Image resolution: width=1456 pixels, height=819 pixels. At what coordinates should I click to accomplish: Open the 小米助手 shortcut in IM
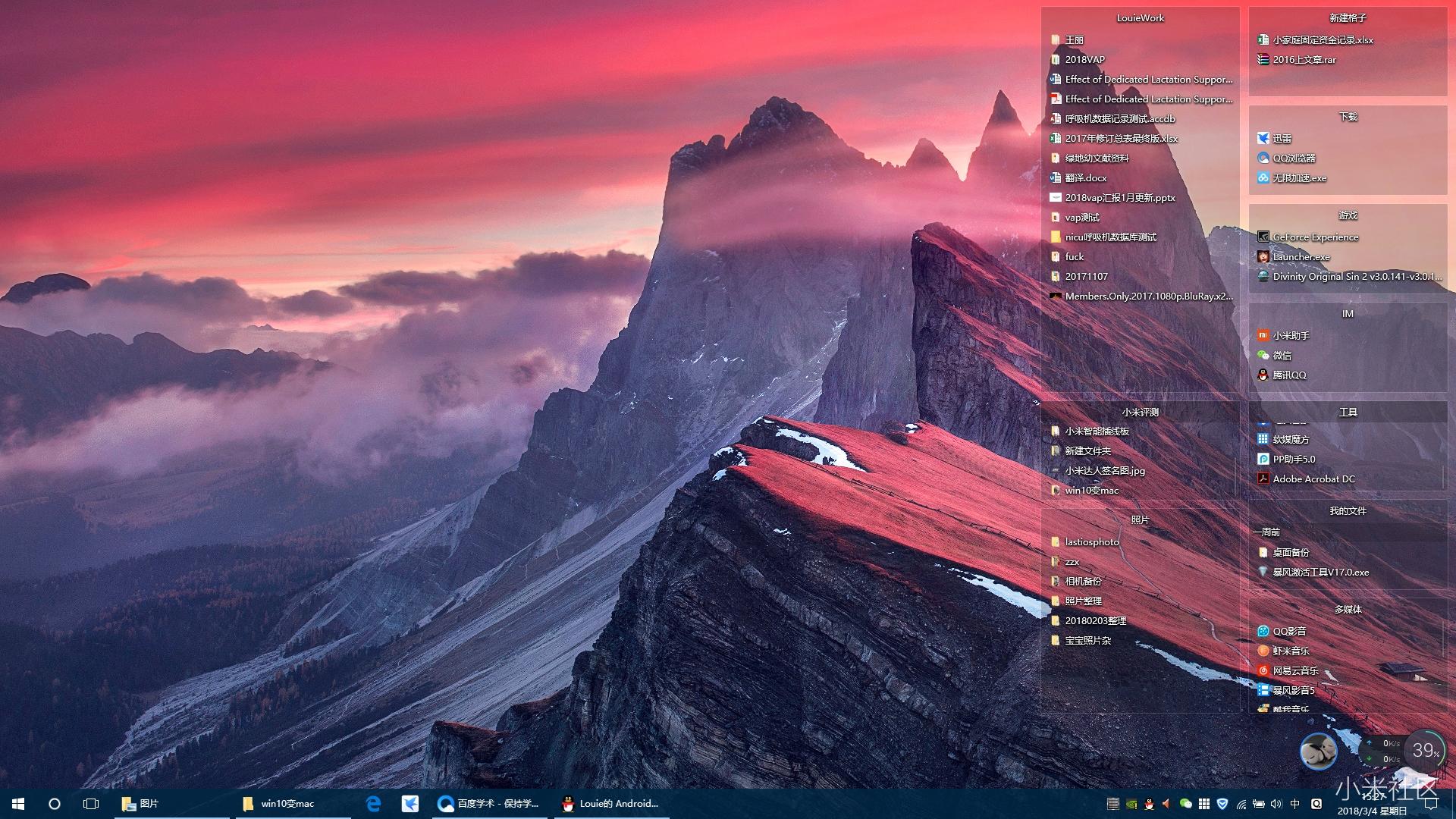pyautogui.click(x=1263, y=335)
